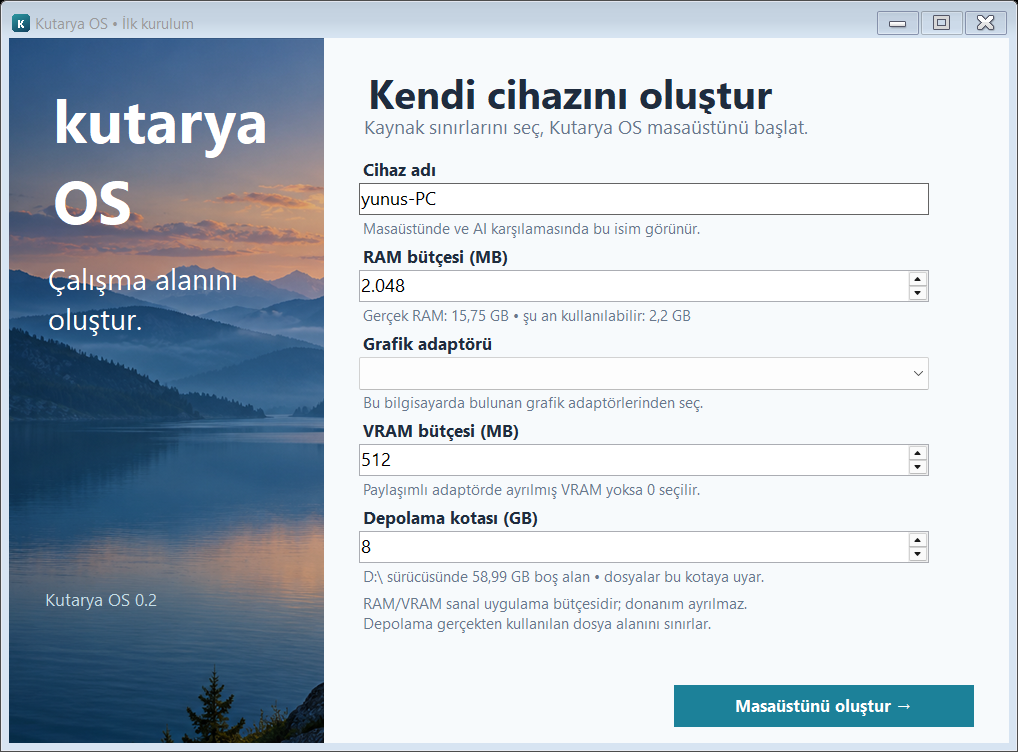Increase VRAM bütçesi with the up arrow
This screenshot has height=752, width=1018.
click(917, 453)
